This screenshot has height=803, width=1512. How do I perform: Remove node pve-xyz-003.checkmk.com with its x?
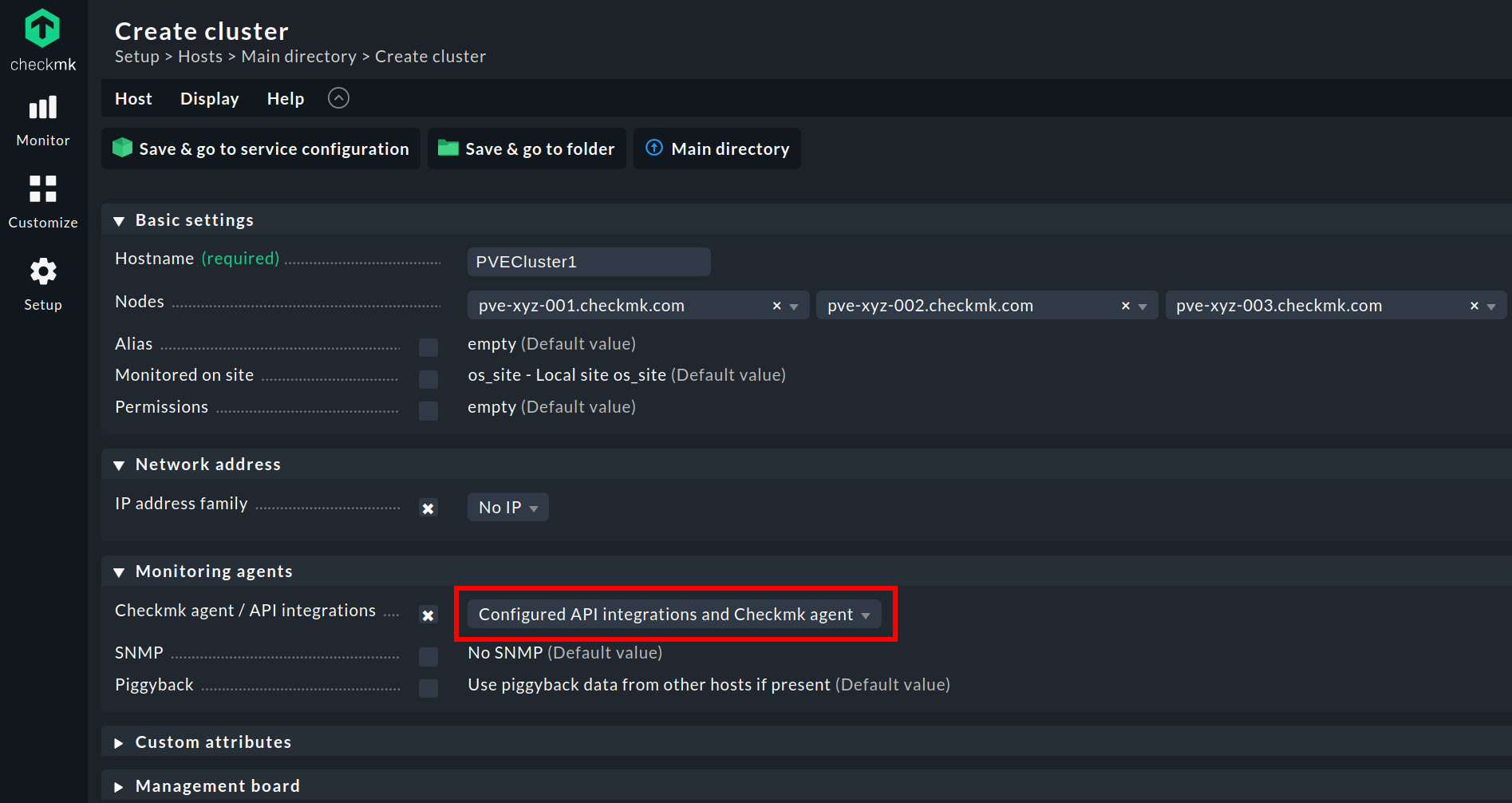click(x=1474, y=306)
